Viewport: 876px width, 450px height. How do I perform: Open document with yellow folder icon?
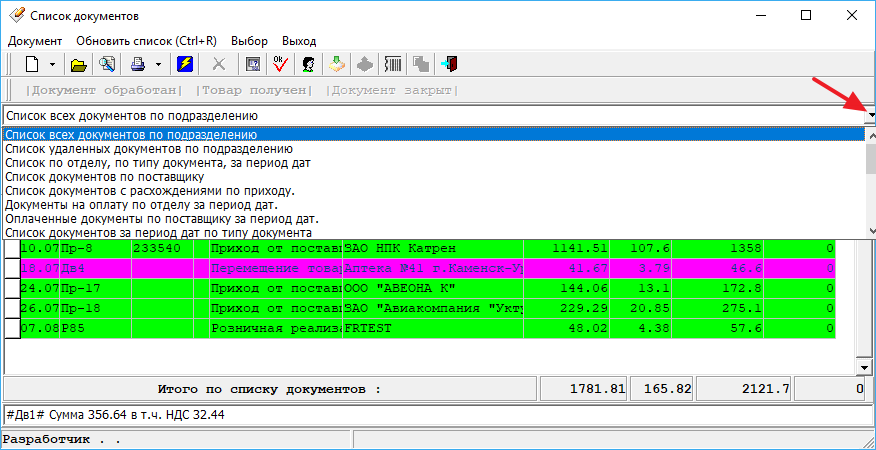[x=78, y=64]
